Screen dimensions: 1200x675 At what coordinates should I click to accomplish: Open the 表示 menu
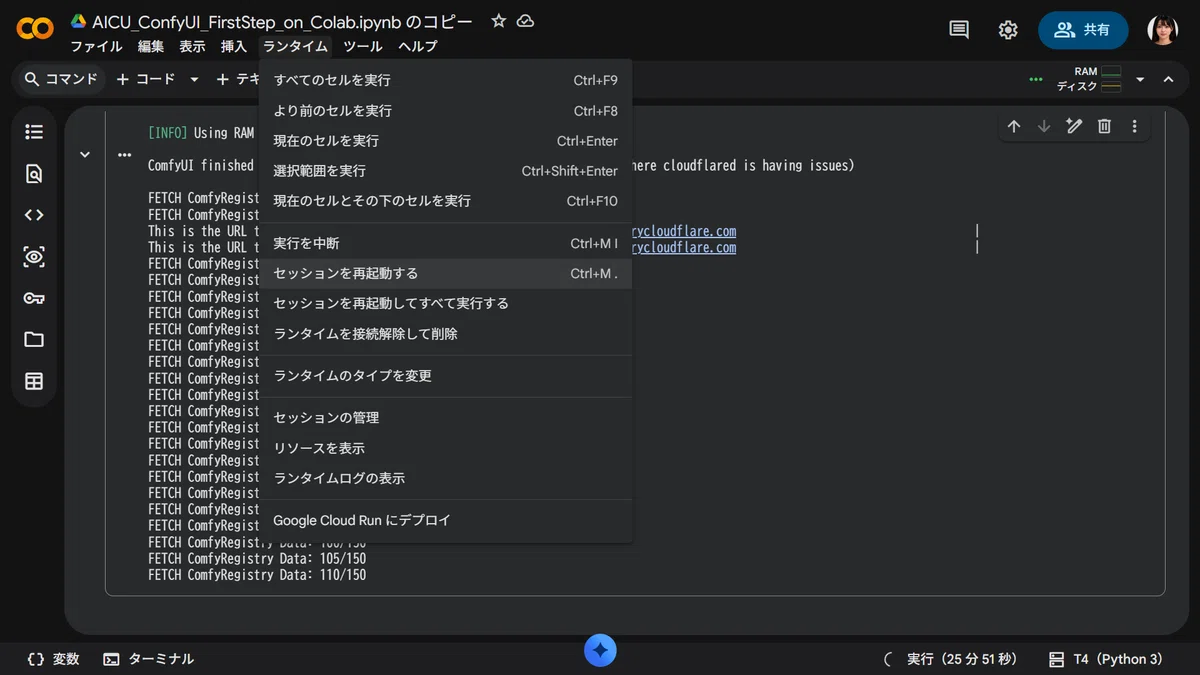[192, 46]
